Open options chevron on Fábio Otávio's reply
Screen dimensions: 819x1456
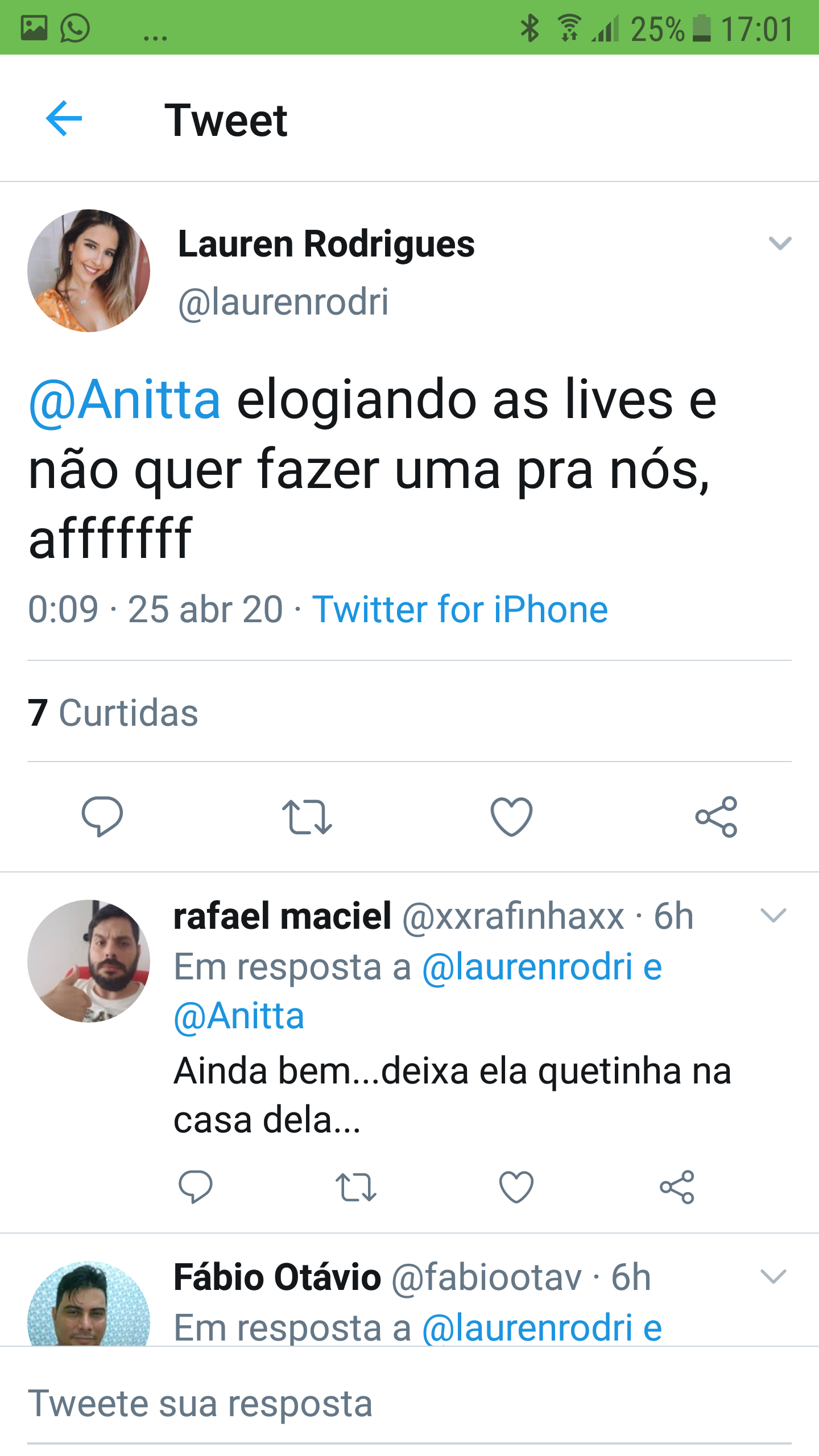(773, 1277)
